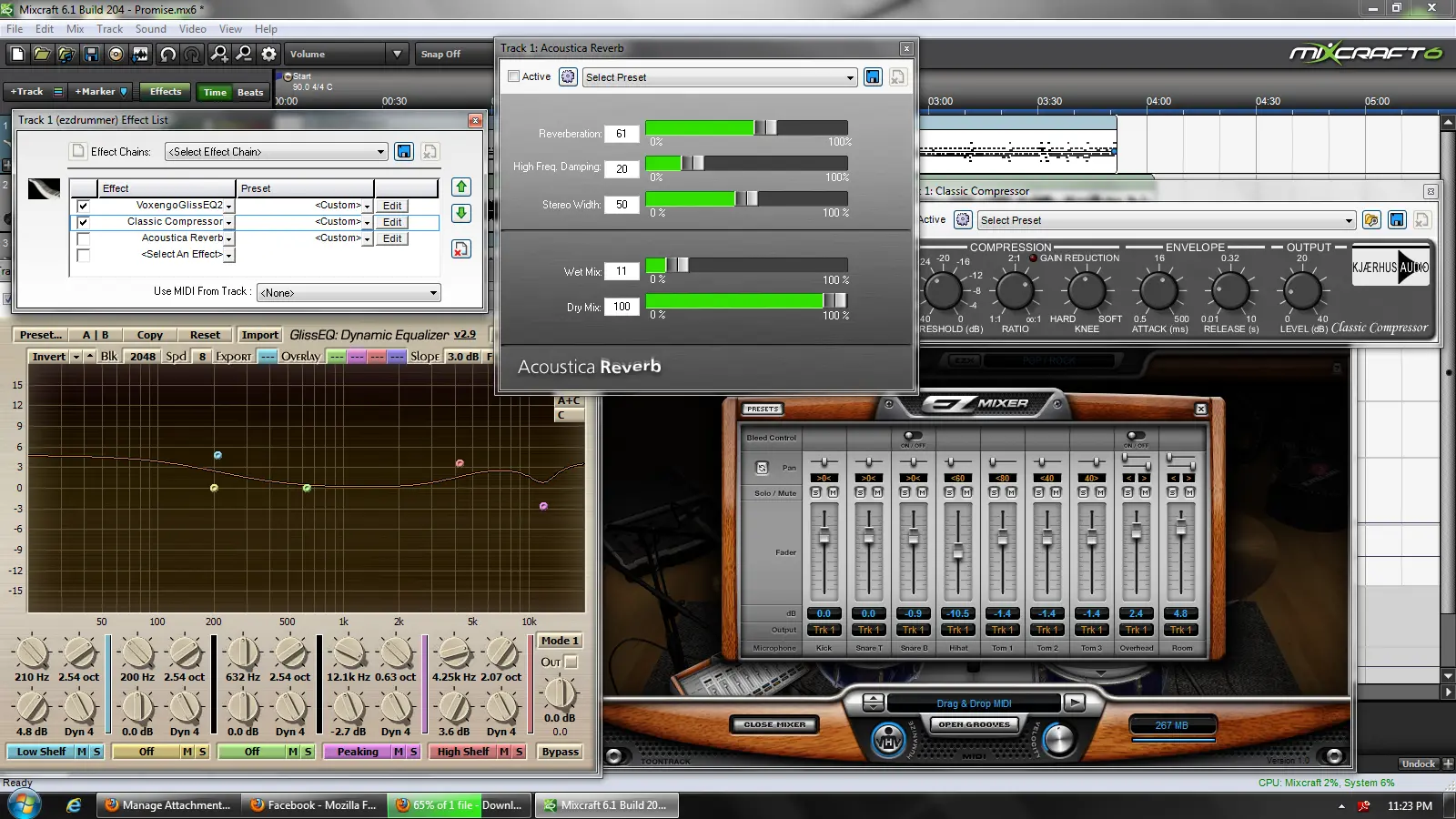Viewport: 1456px width, 819px height.
Task: Click the pan reset icon in EZ Mixer
Action: pos(762,468)
